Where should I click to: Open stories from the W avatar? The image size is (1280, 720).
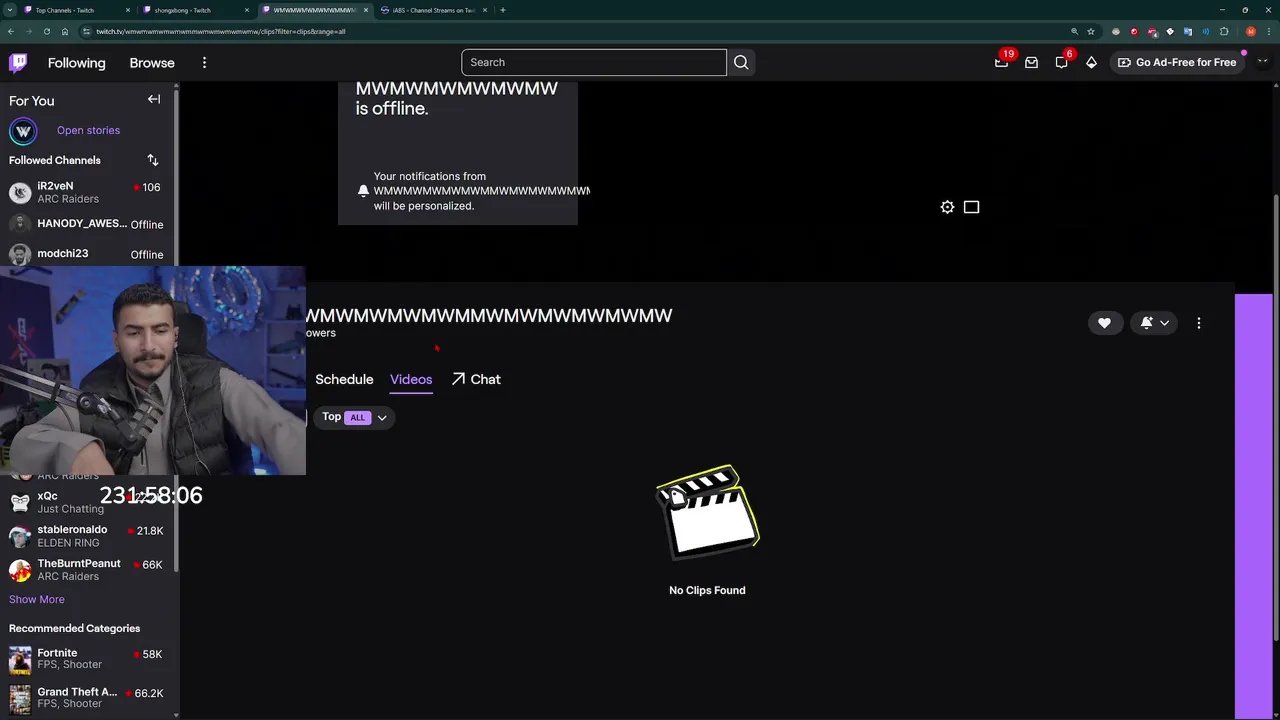[23, 131]
